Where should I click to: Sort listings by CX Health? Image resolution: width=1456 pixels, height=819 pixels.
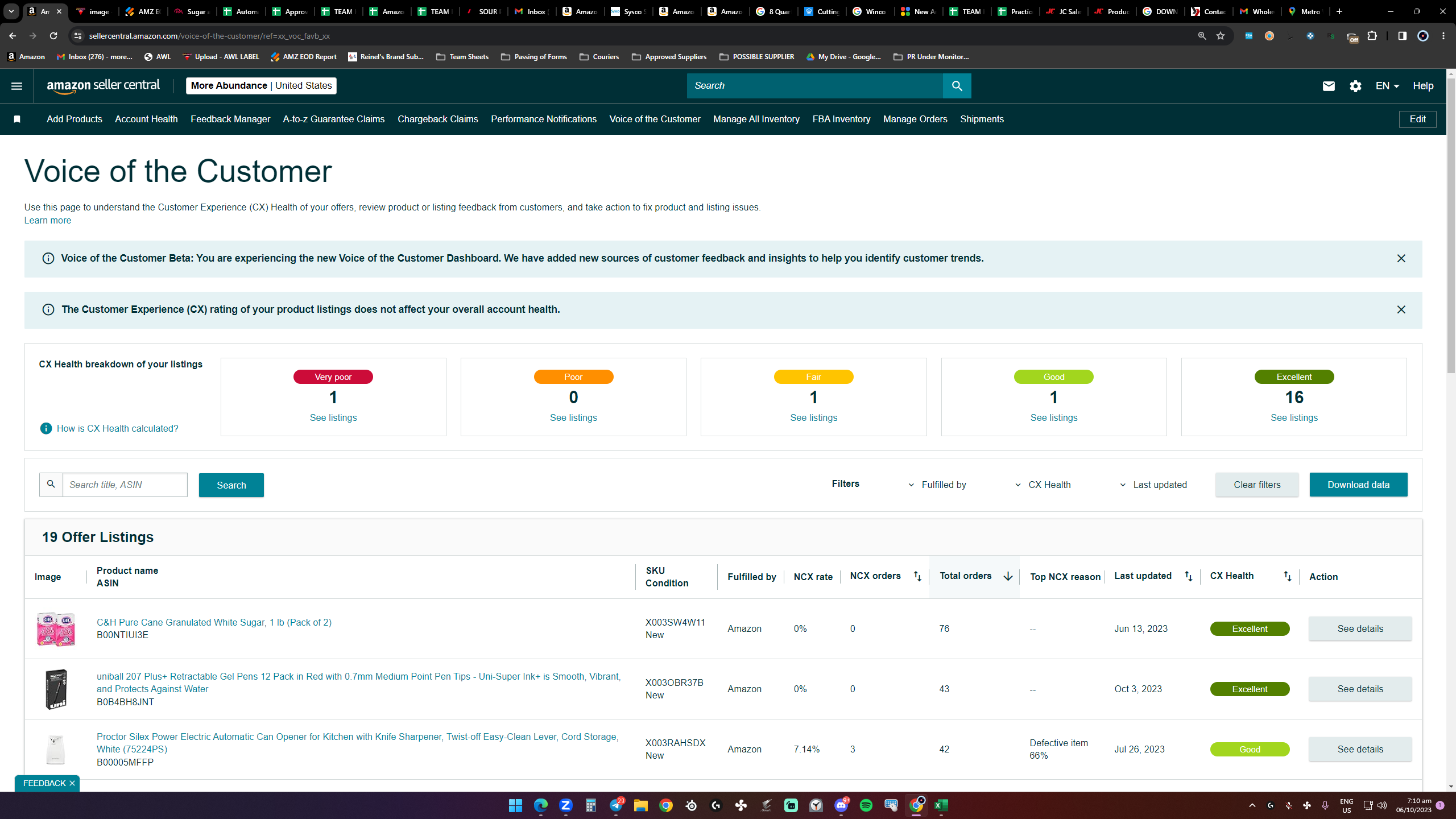(1287, 576)
